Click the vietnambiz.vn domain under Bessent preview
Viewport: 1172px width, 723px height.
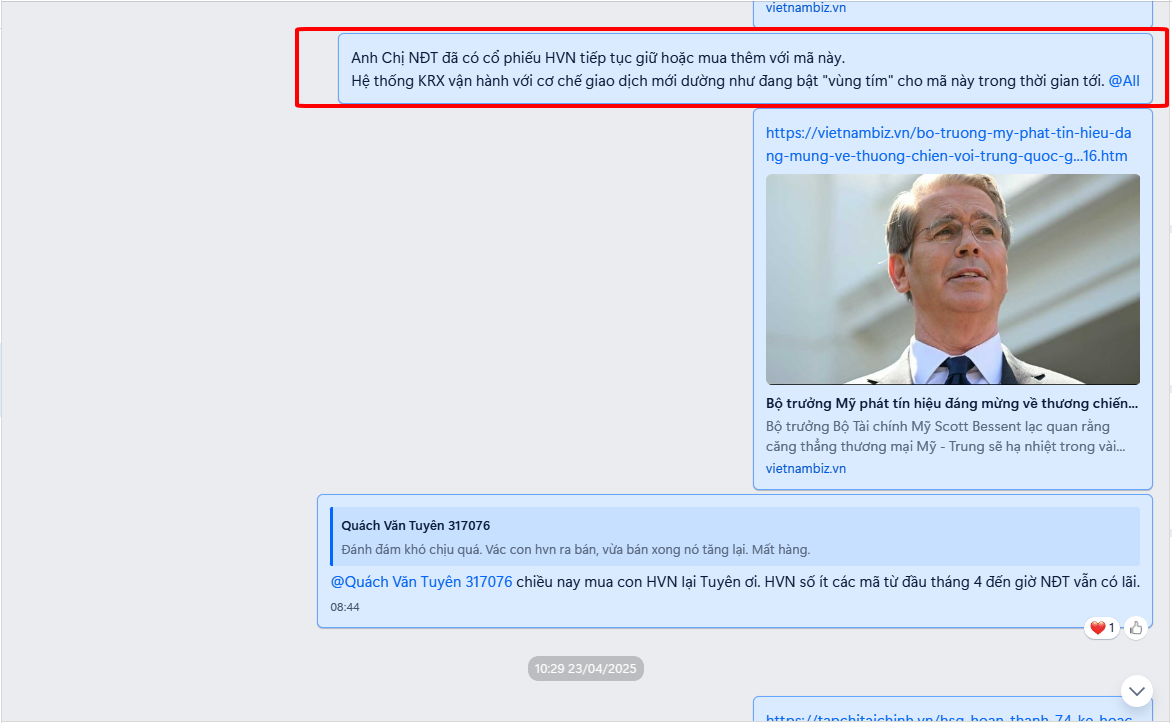[x=806, y=468]
